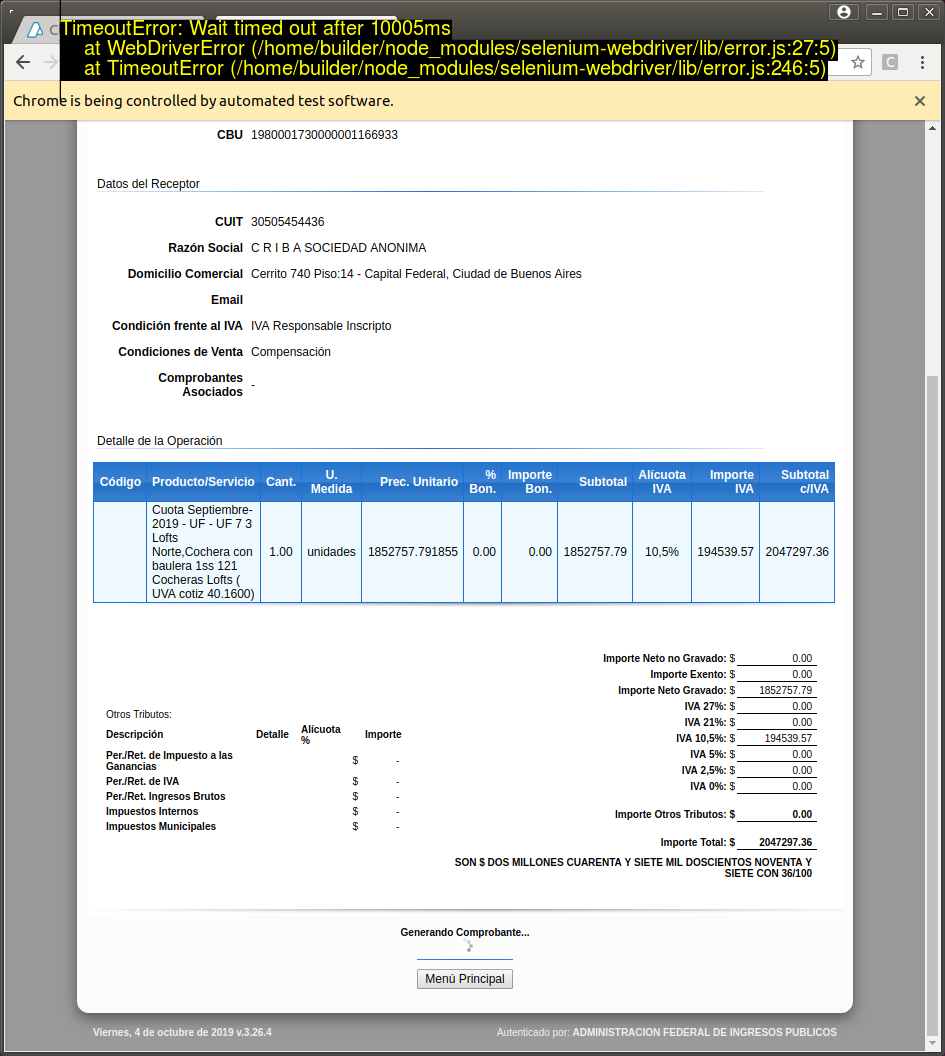Screen dimensions: 945x1056
Task: Click the Otros Tributos heading
Action: (x=139, y=715)
